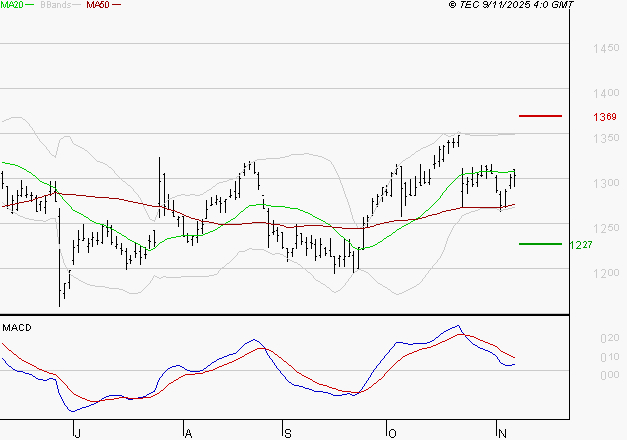Click the 1300 price axis label
Viewport: 627px width, 440px height.
pyautogui.click(x=606, y=183)
